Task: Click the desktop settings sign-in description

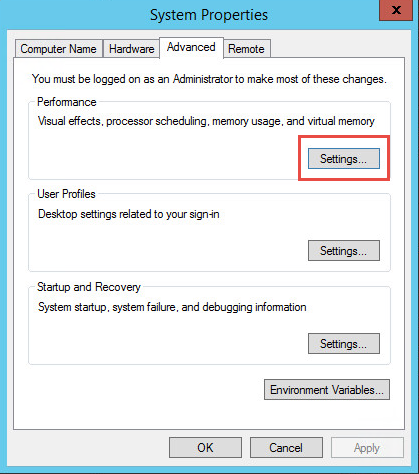Action: pos(129,214)
